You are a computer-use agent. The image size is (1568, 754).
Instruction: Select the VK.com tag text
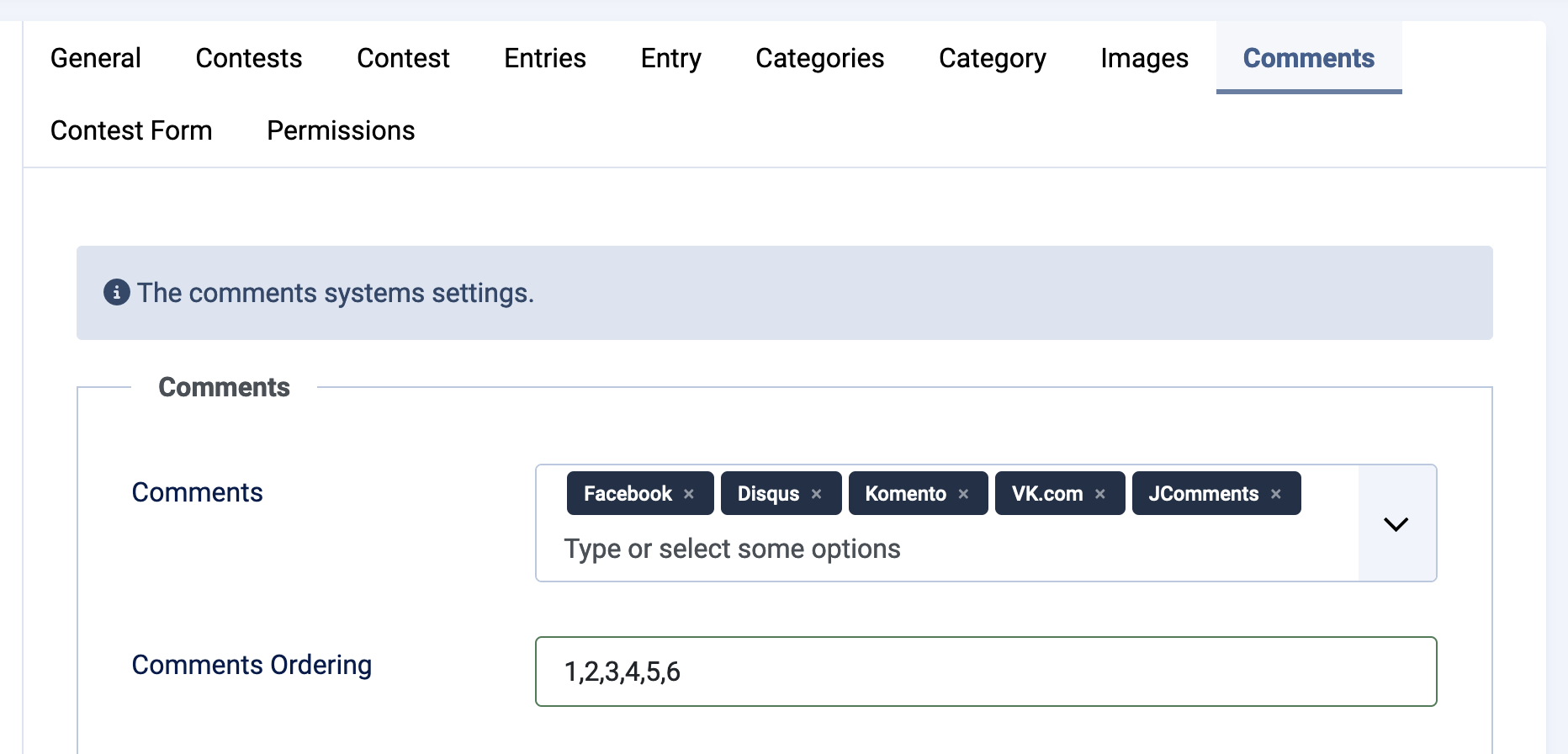[x=1047, y=494]
